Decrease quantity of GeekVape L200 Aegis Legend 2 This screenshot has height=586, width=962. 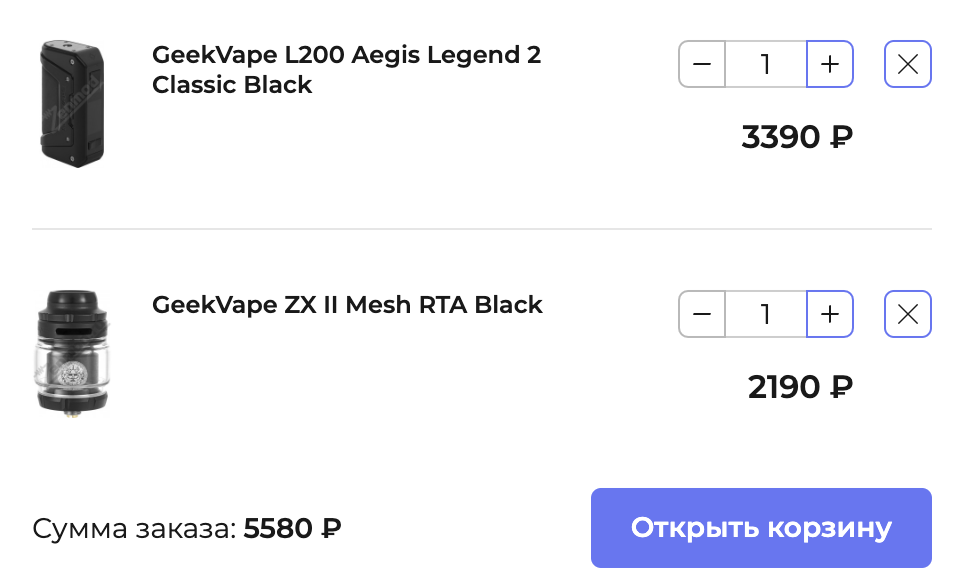pos(702,65)
